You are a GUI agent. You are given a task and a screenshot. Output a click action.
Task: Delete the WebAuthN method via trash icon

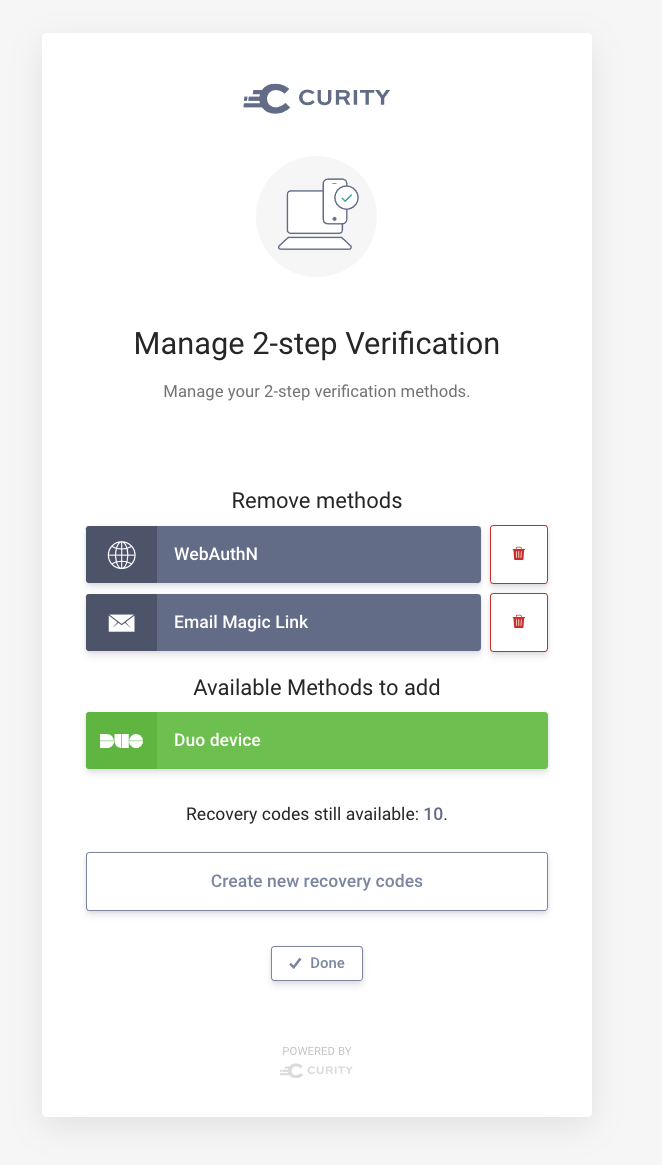point(518,554)
